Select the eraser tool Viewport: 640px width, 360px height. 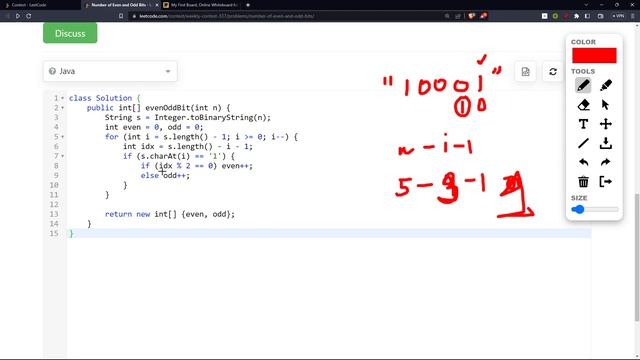click(583, 105)
